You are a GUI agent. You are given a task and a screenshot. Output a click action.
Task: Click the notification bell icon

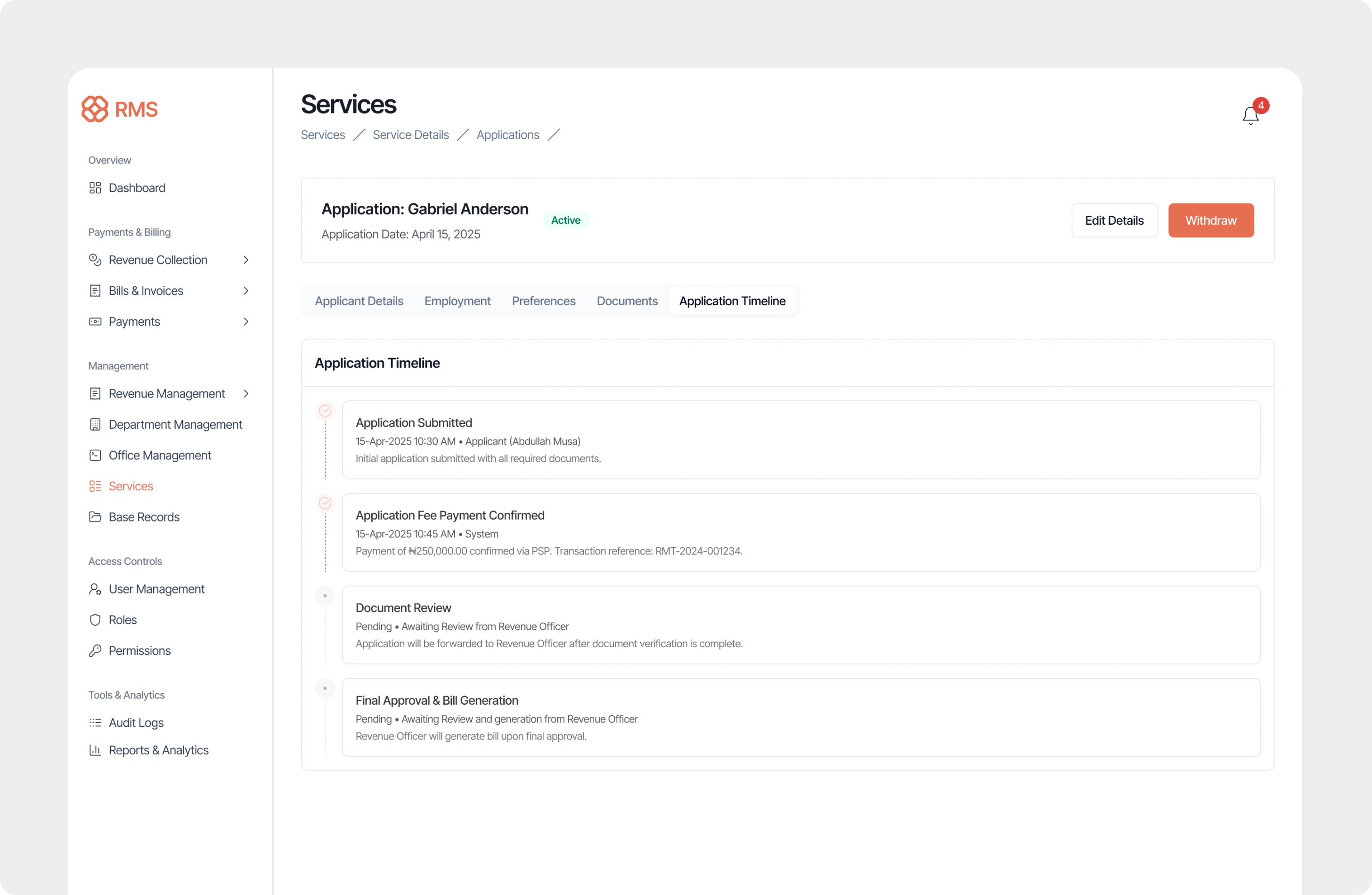pyautogui.click(x=1250, y=115)
